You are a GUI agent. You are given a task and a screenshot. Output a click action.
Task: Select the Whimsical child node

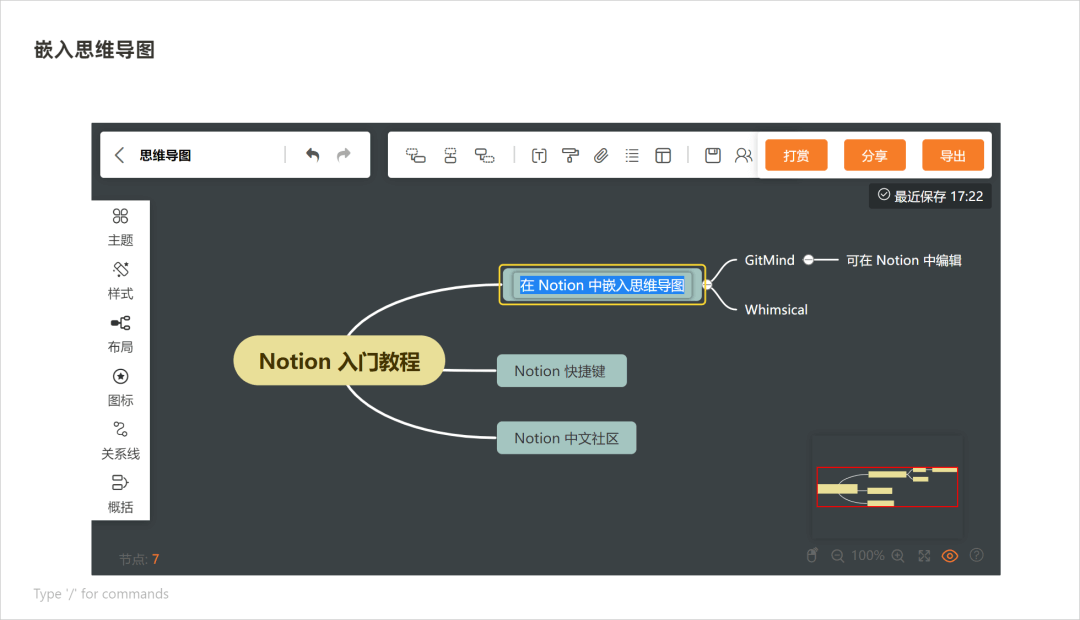776,310
